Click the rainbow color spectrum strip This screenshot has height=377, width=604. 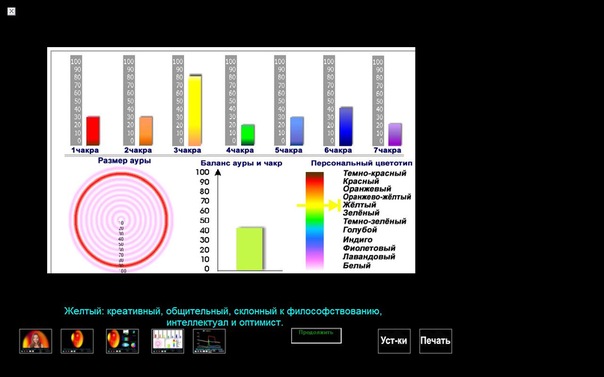pyautogui.click(x=315, y=221)
